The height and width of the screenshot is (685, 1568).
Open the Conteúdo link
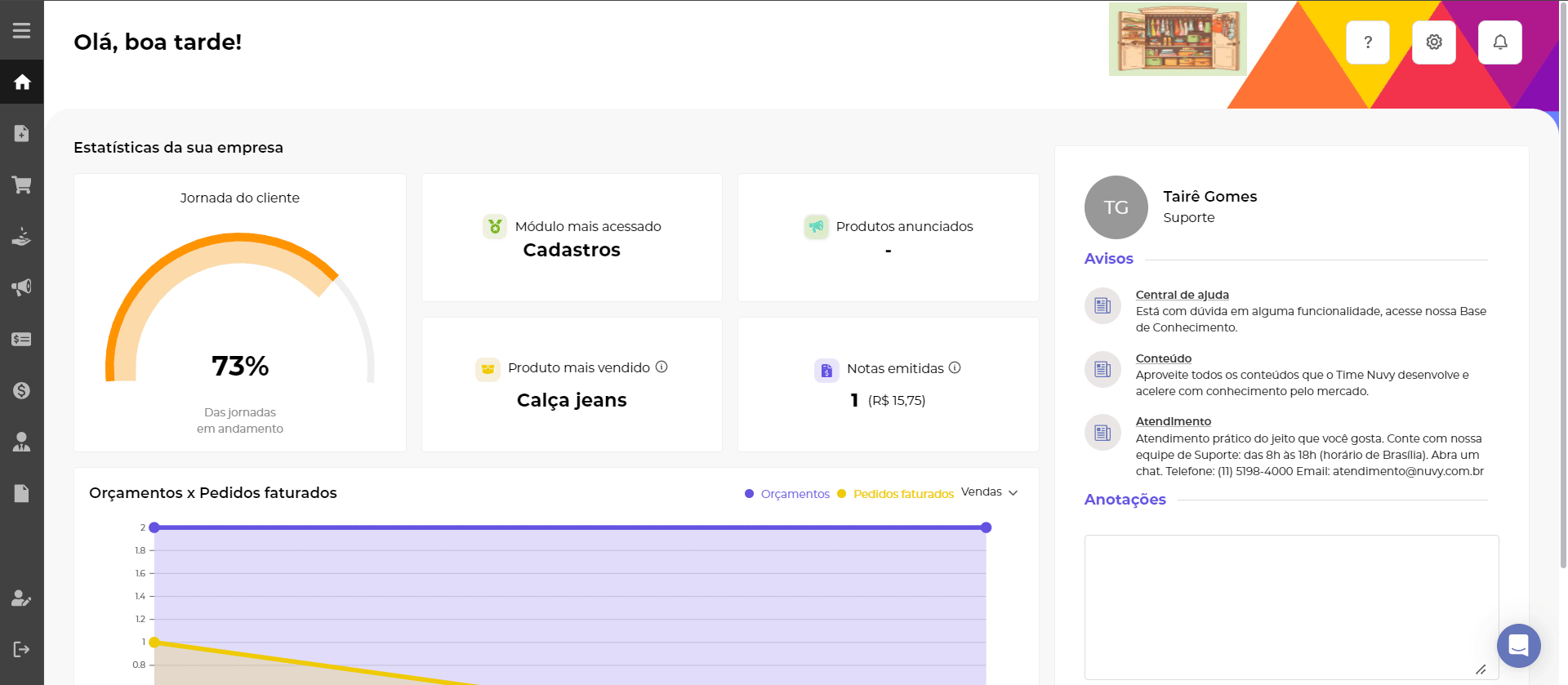pyautogui.click(x=1163, y=358)
